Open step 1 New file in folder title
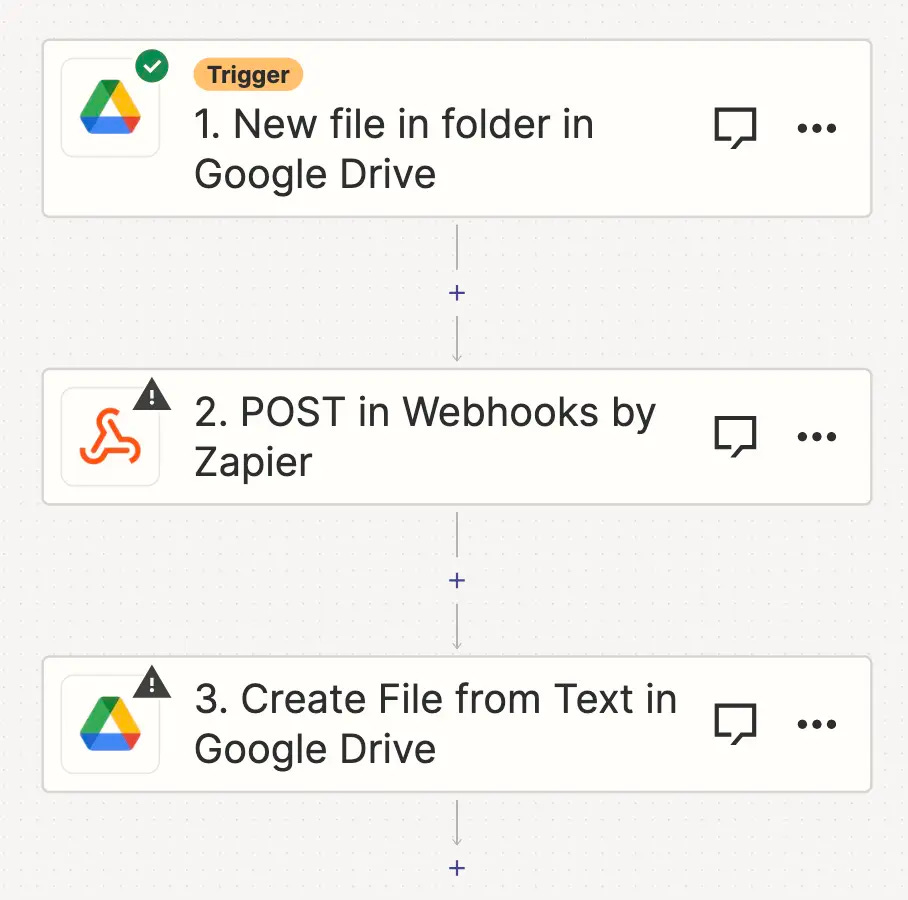This screenshot has height=900, width=908. click(x=394, y=149)
